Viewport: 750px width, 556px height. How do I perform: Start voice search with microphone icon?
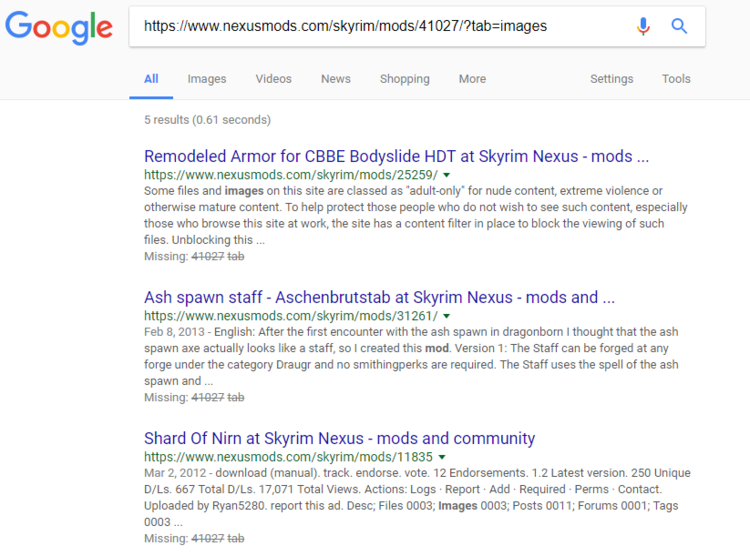643,26
